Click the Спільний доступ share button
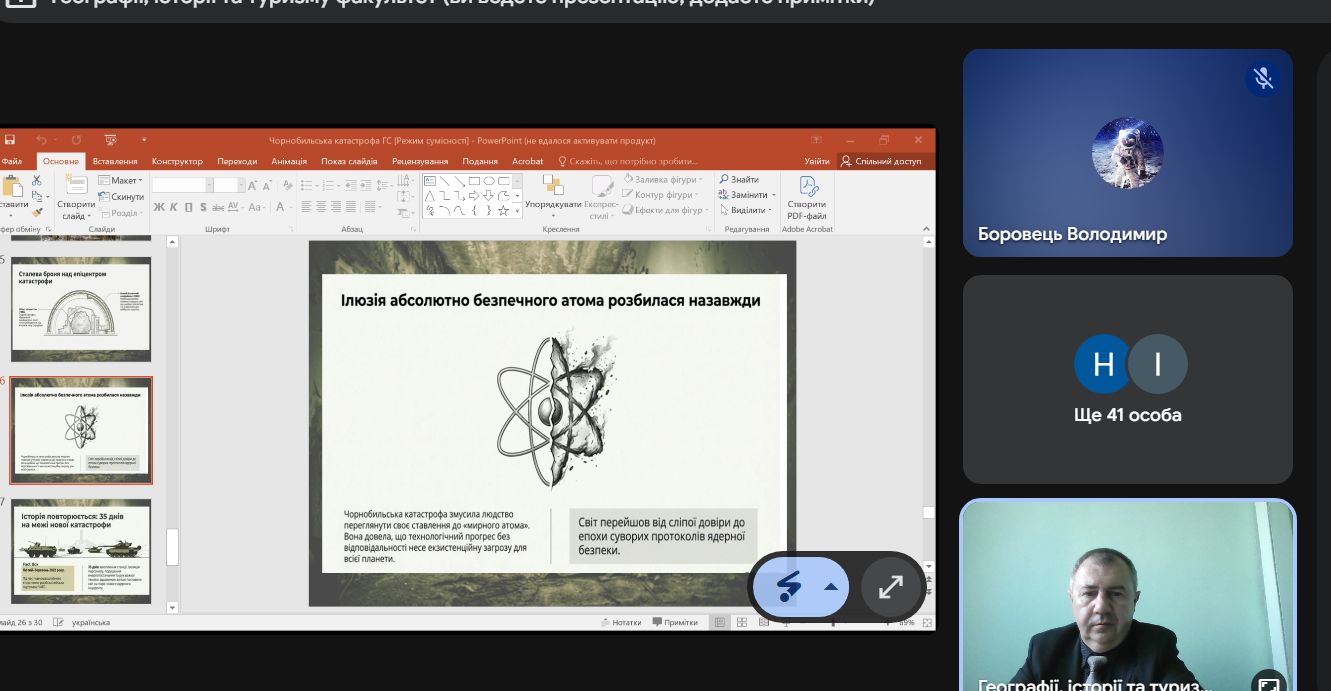The width and height of the screenshot is (1331, 691). click(x=881, y=161)
